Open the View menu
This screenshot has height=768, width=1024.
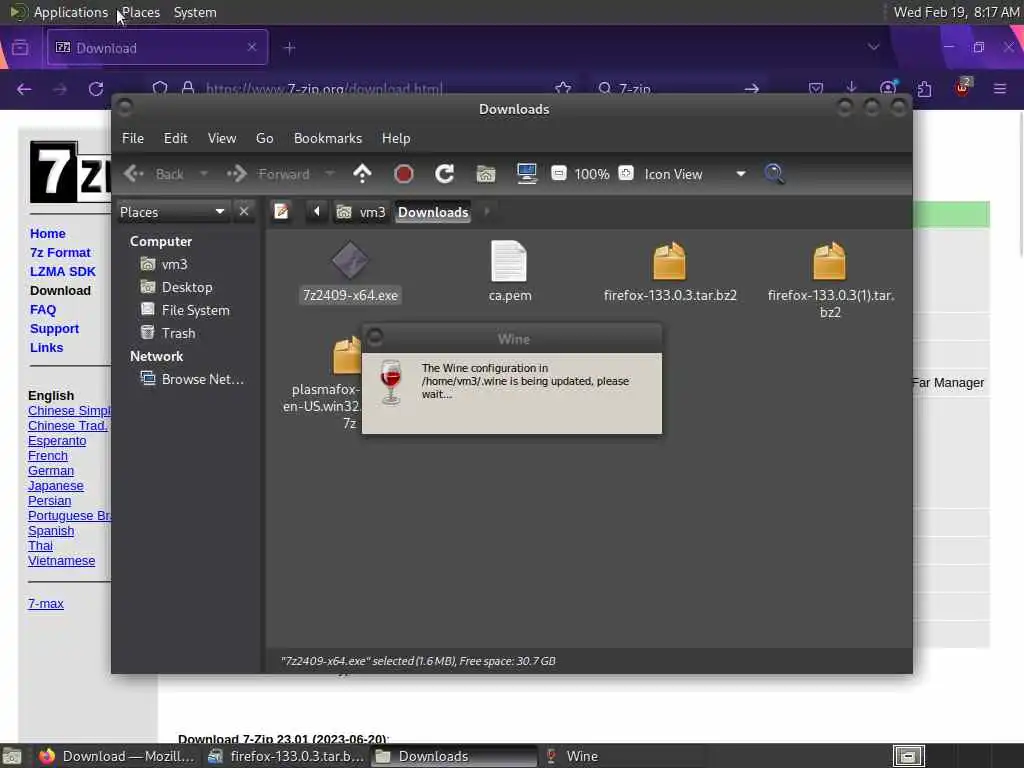click(221, 138)
